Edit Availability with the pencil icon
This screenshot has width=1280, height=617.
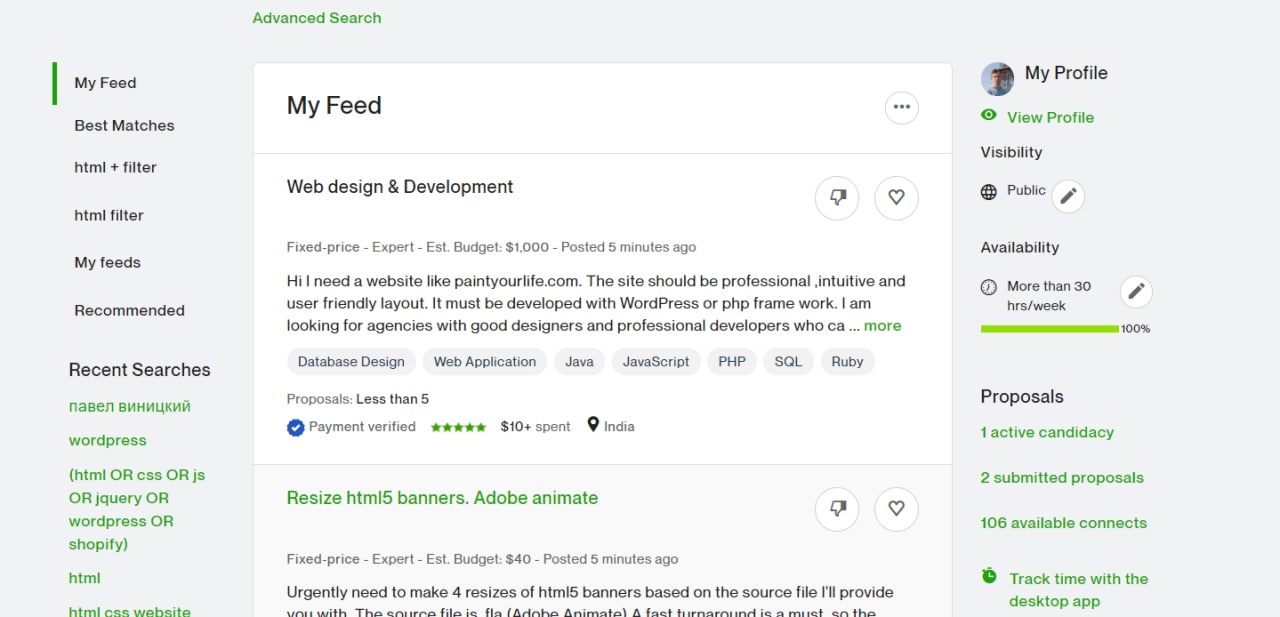pos(1135,292)
